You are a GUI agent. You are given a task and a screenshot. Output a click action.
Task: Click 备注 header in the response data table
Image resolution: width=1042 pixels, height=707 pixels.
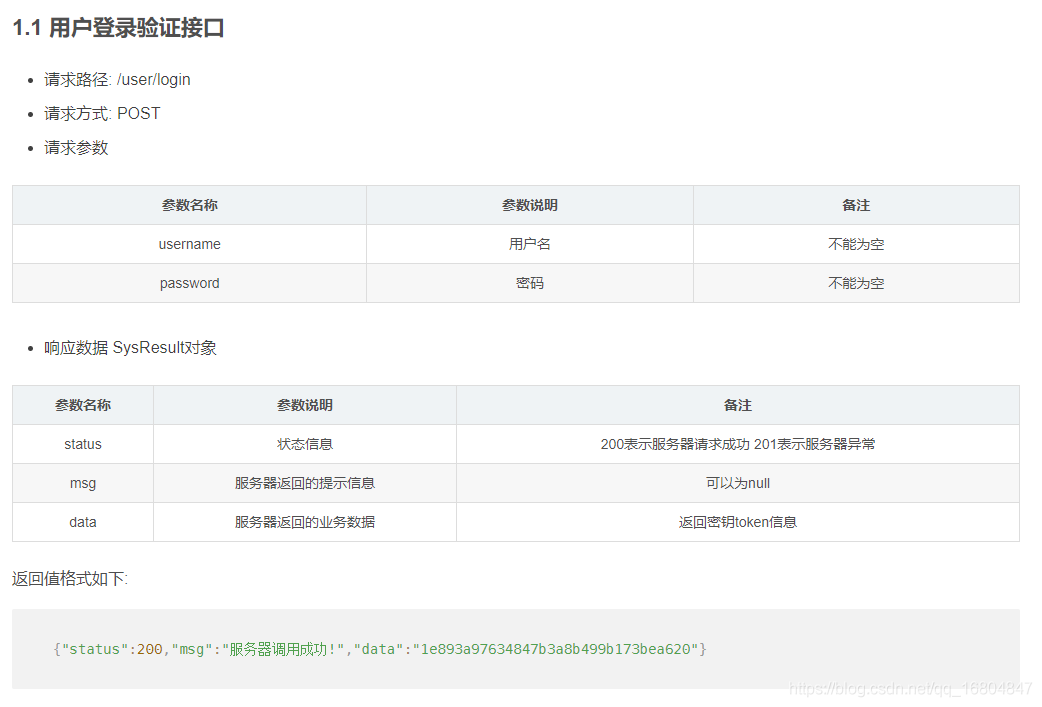point(738,405)
